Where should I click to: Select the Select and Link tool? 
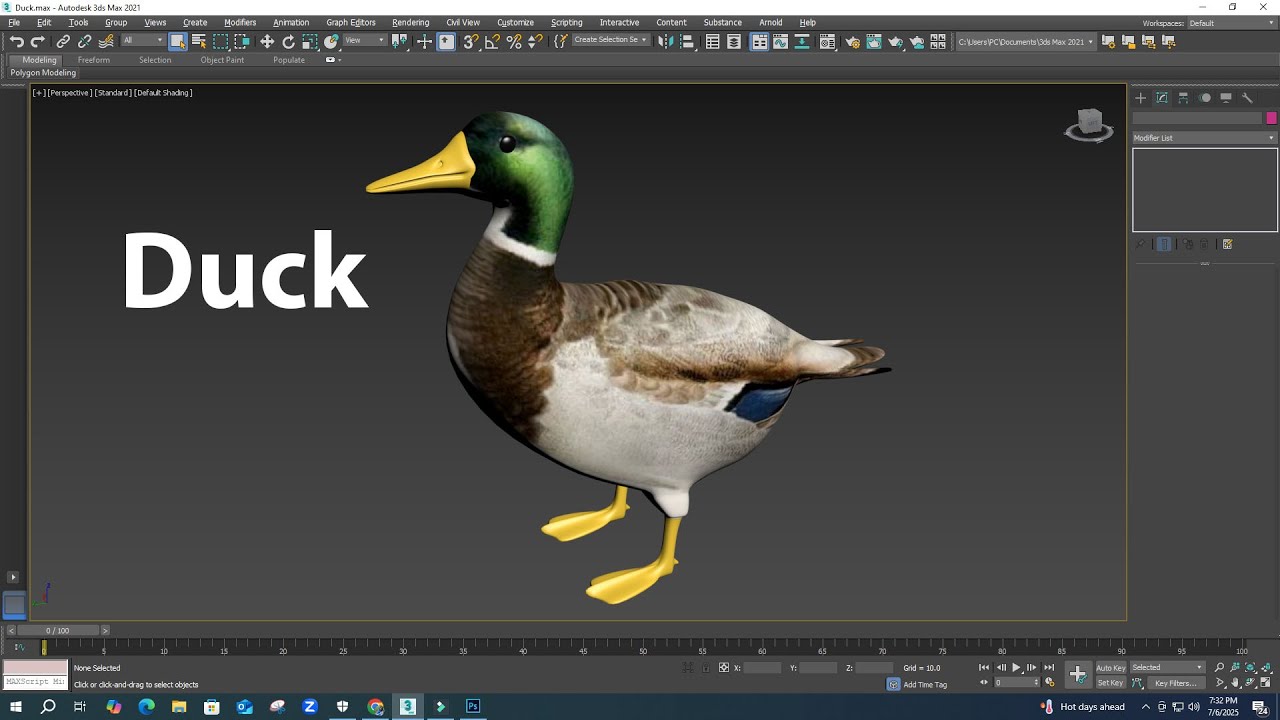[x=63, y=41]
